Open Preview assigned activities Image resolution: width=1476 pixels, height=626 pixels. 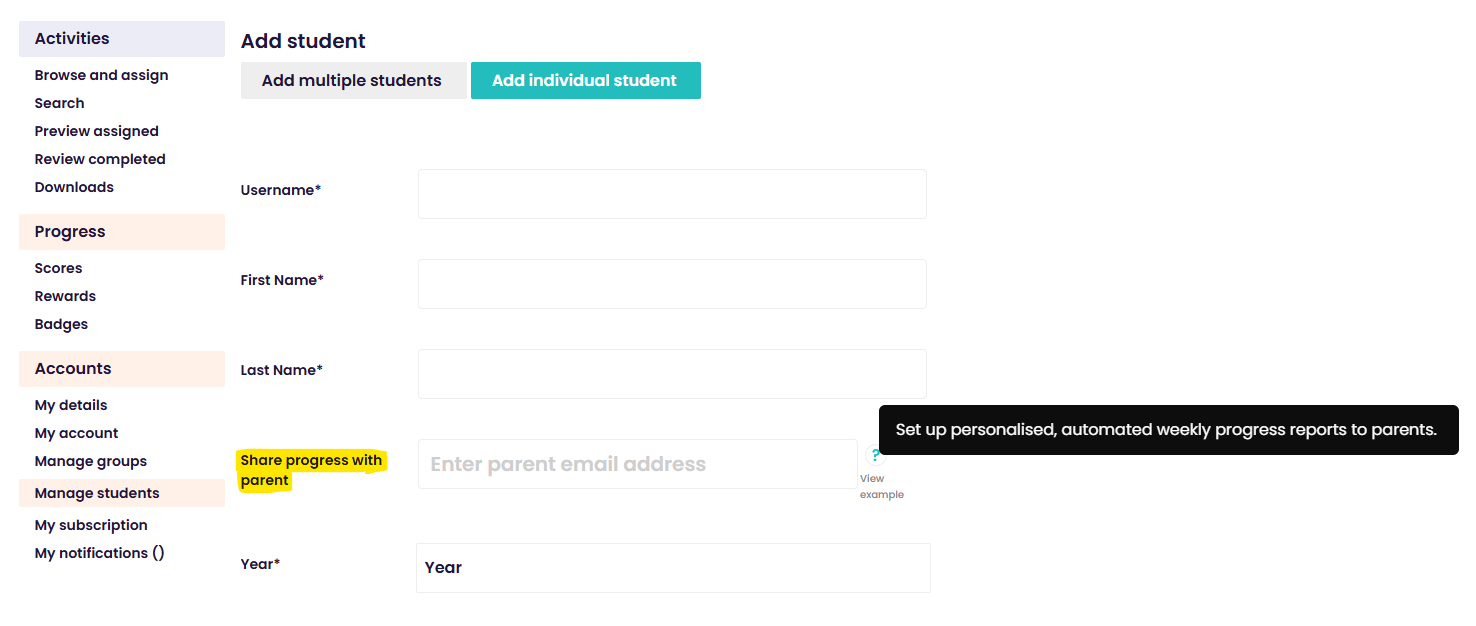pos(96,131)
